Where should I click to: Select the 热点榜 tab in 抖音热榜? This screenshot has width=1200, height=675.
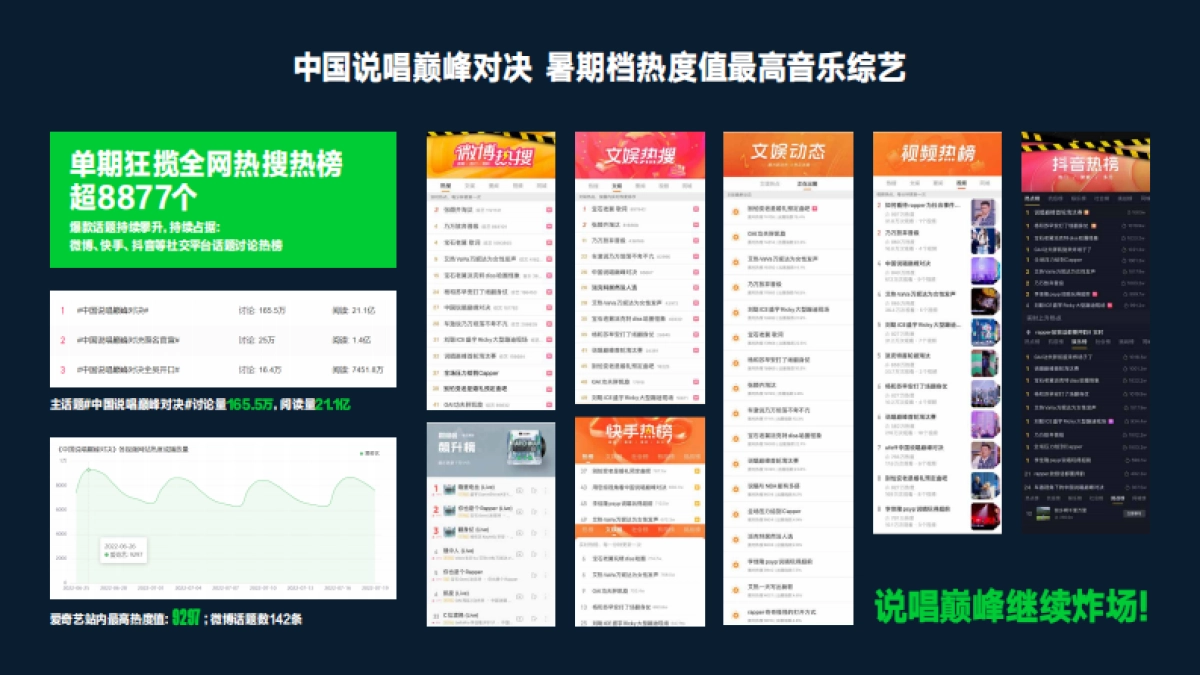click(1030, 197)
